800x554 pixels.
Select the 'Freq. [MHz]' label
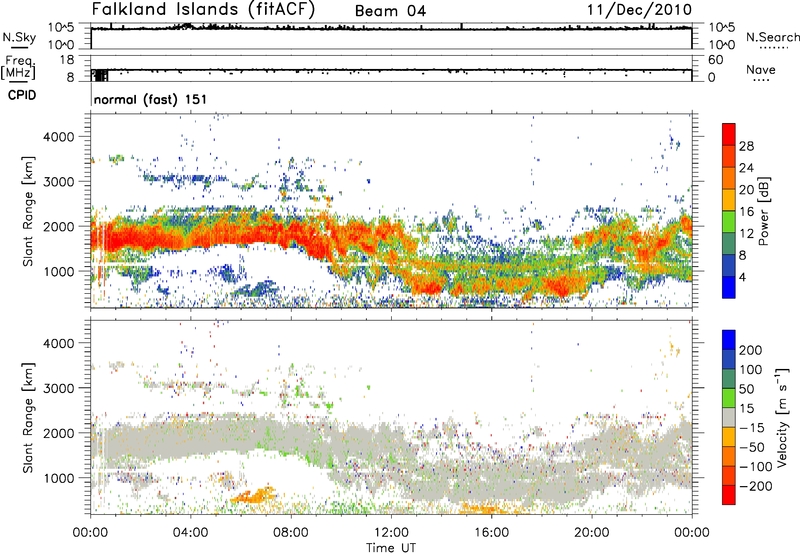tap(18, 67)
